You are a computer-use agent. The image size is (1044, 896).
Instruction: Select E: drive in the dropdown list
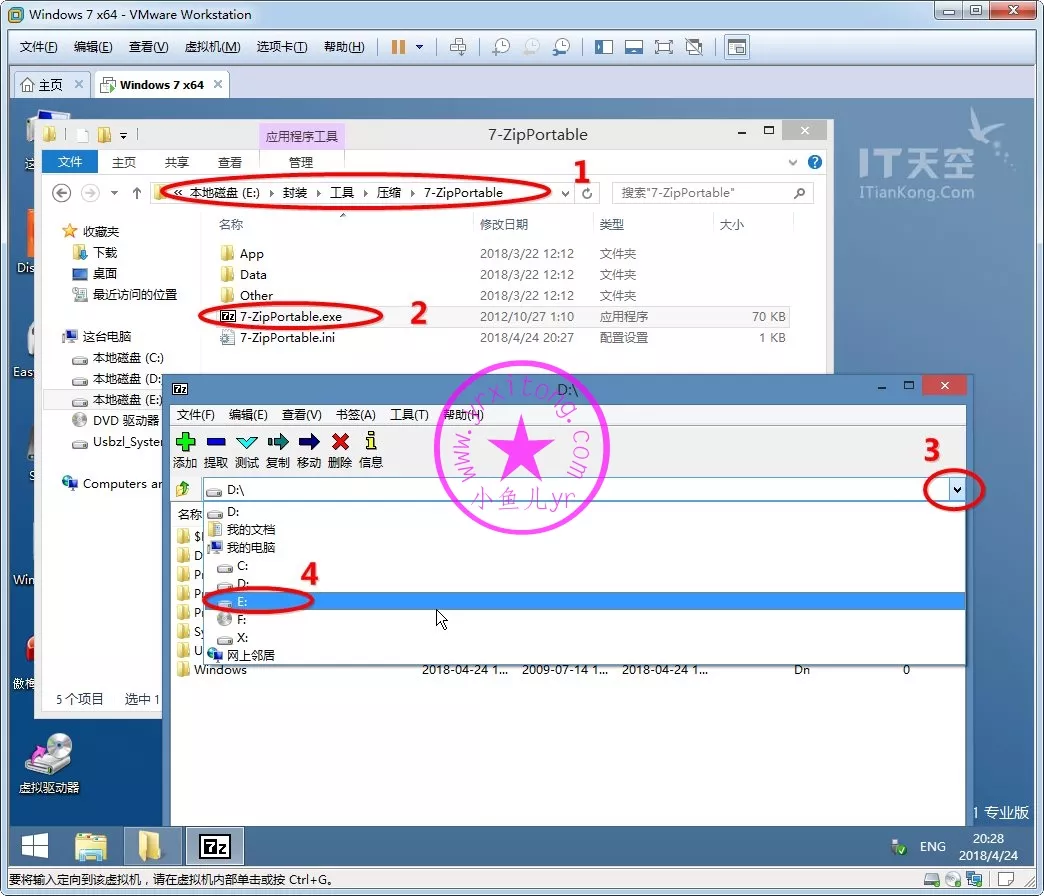tap(243, 601)
